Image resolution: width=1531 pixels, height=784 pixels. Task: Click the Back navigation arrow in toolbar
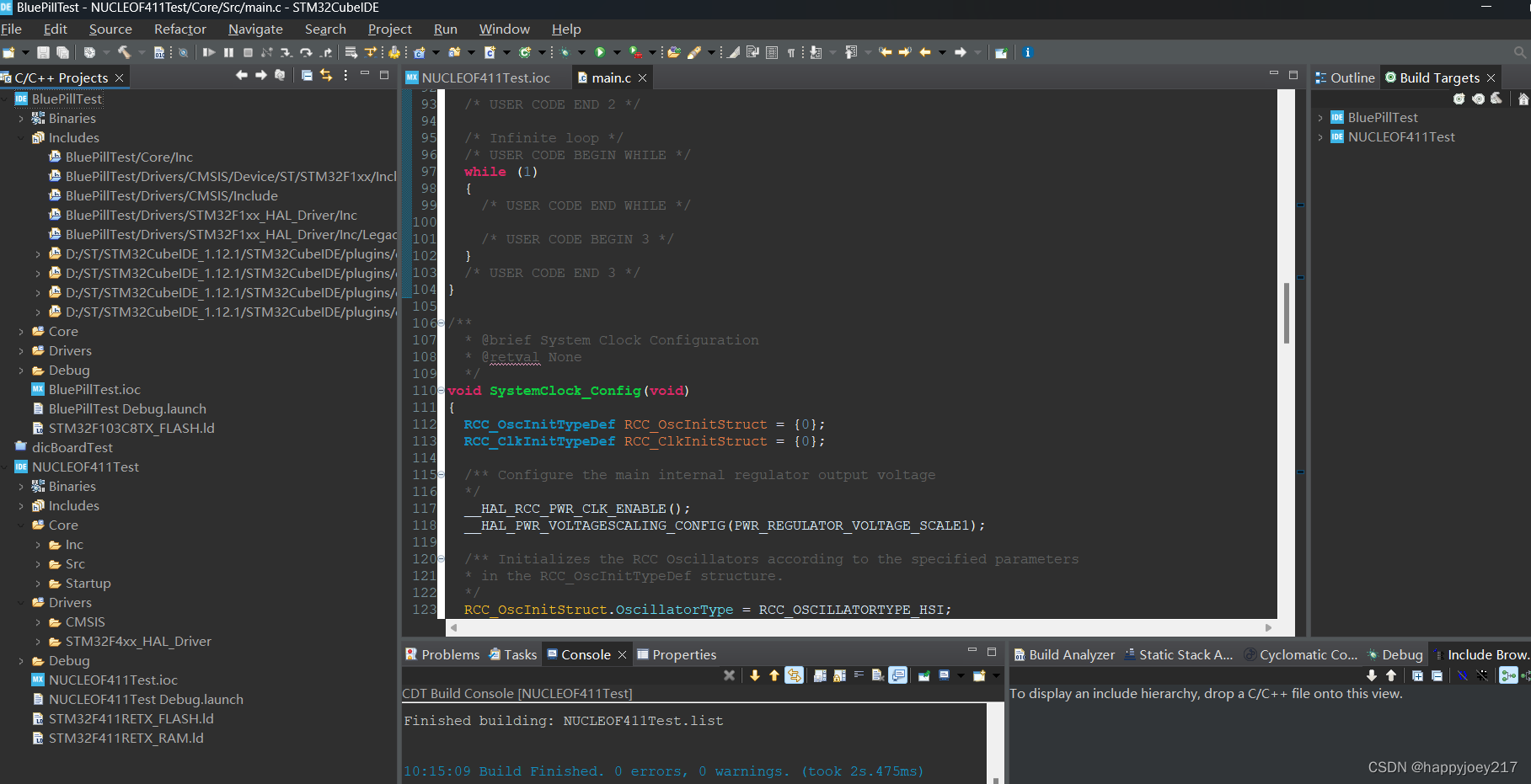click(x=925, y=52)
